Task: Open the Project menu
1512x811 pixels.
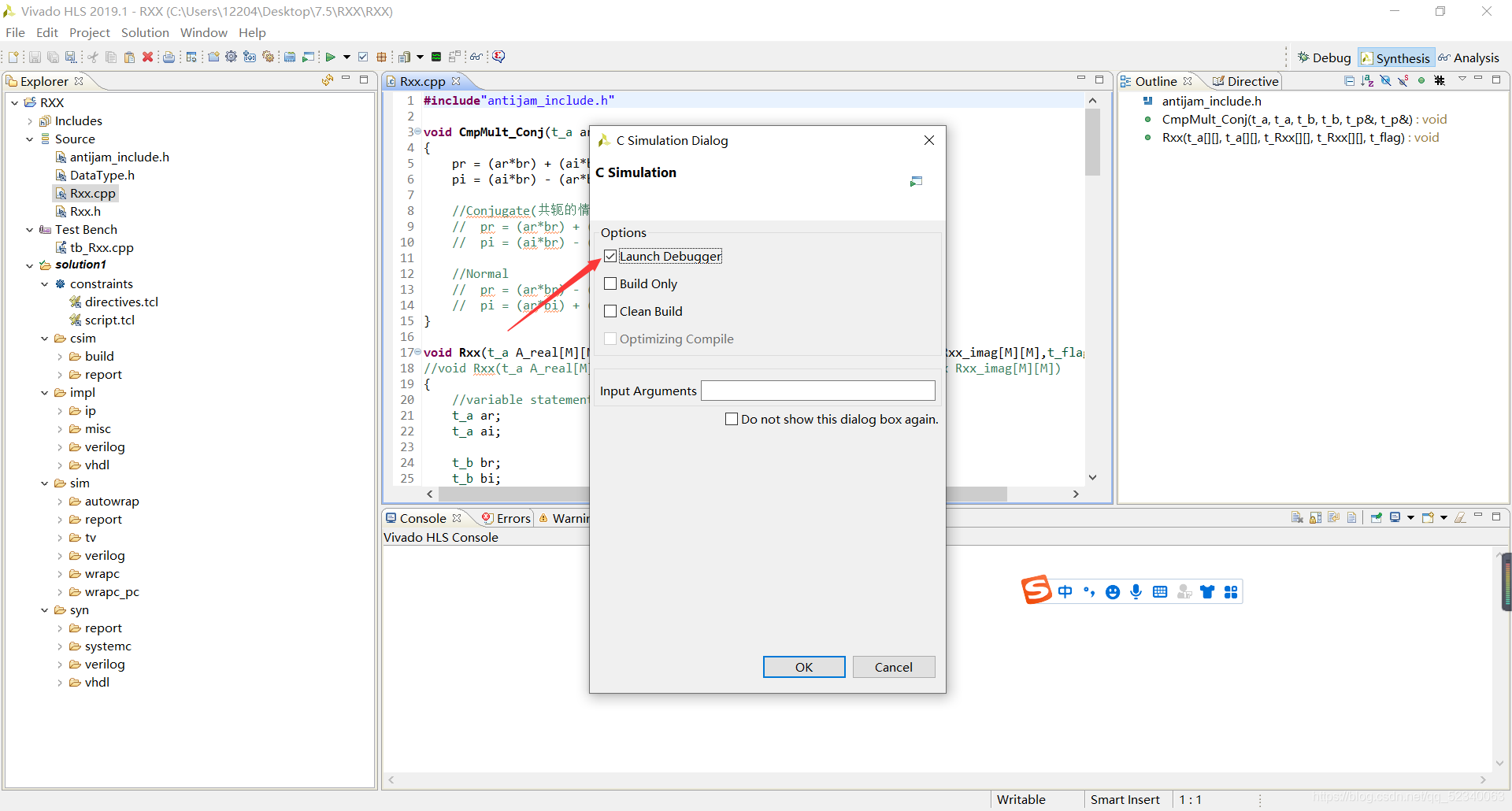Action: (90, 32)
